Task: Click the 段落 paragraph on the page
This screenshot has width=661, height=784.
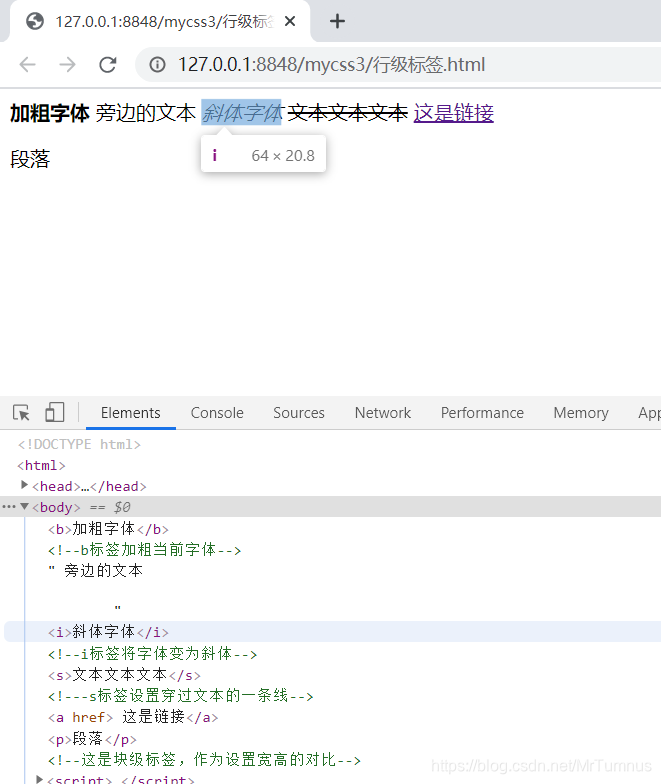Action: (30, 159)
